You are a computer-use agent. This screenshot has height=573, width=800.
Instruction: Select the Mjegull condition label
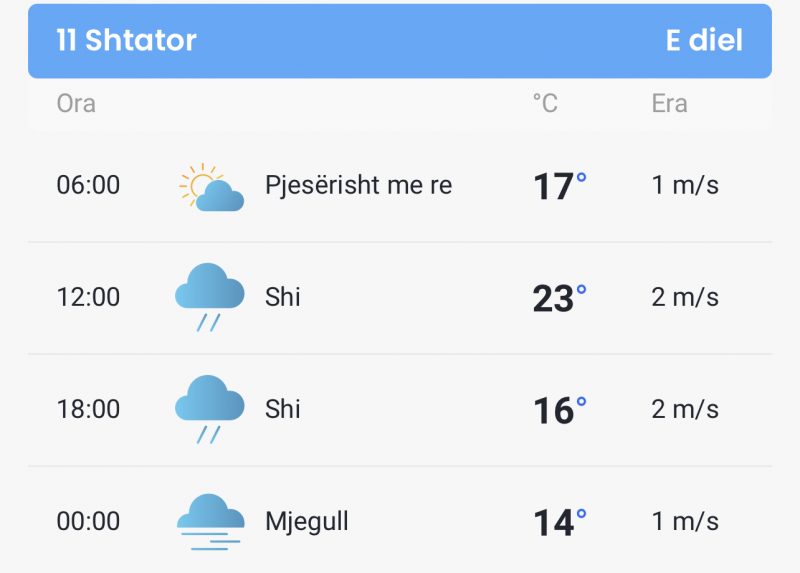(x=307, y=522)
